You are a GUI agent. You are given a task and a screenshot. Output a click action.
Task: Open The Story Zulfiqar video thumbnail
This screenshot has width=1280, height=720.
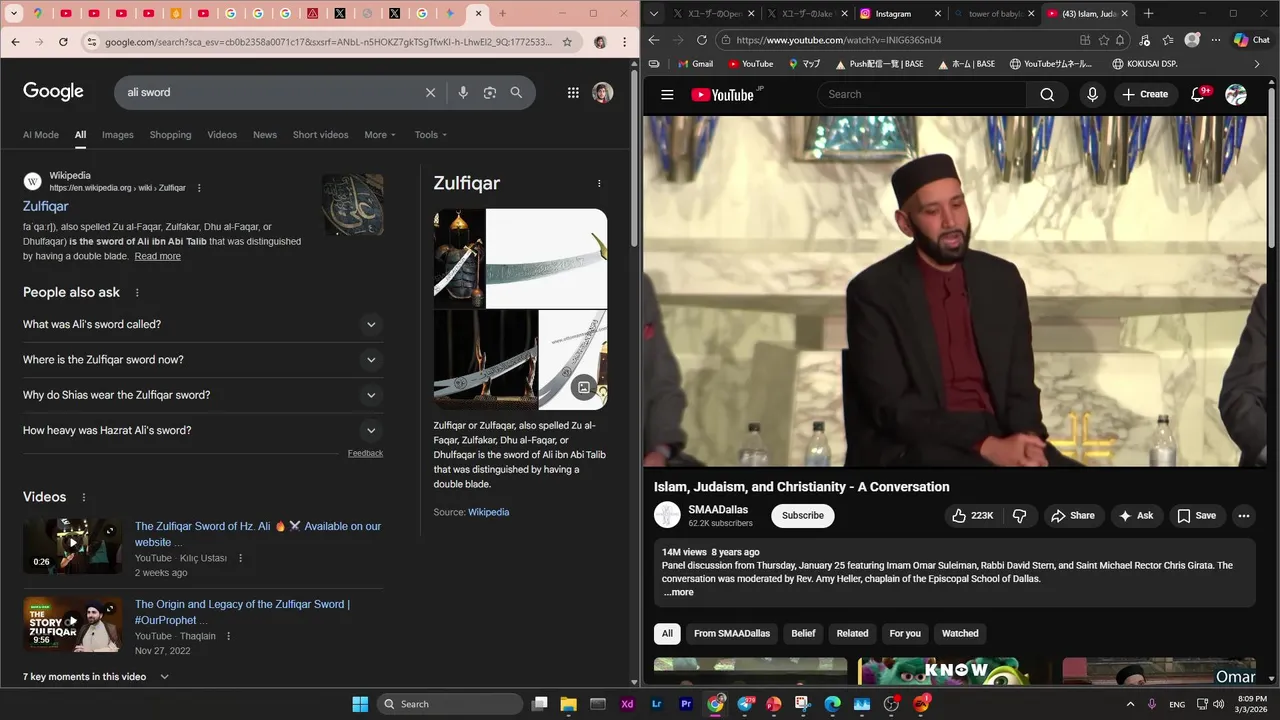tap(73, 624)
